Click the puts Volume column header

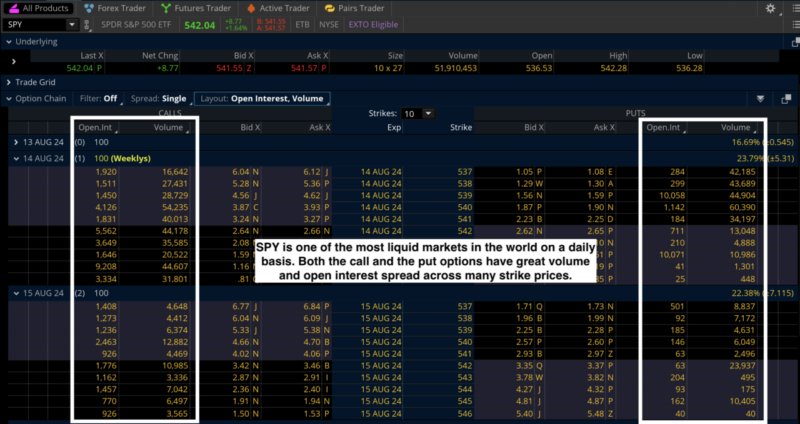point(735,128)
